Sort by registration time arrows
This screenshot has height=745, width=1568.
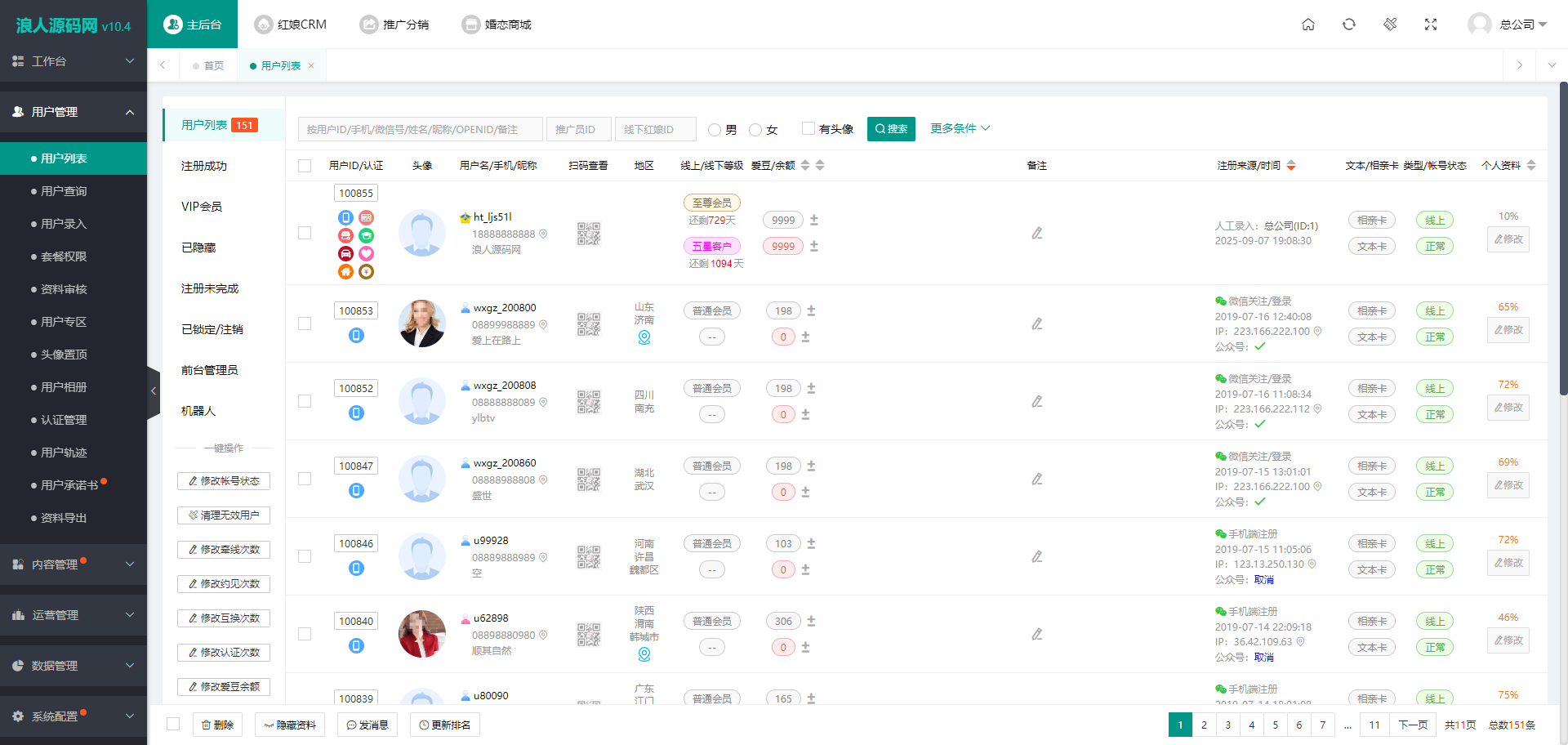(1290, 166)
